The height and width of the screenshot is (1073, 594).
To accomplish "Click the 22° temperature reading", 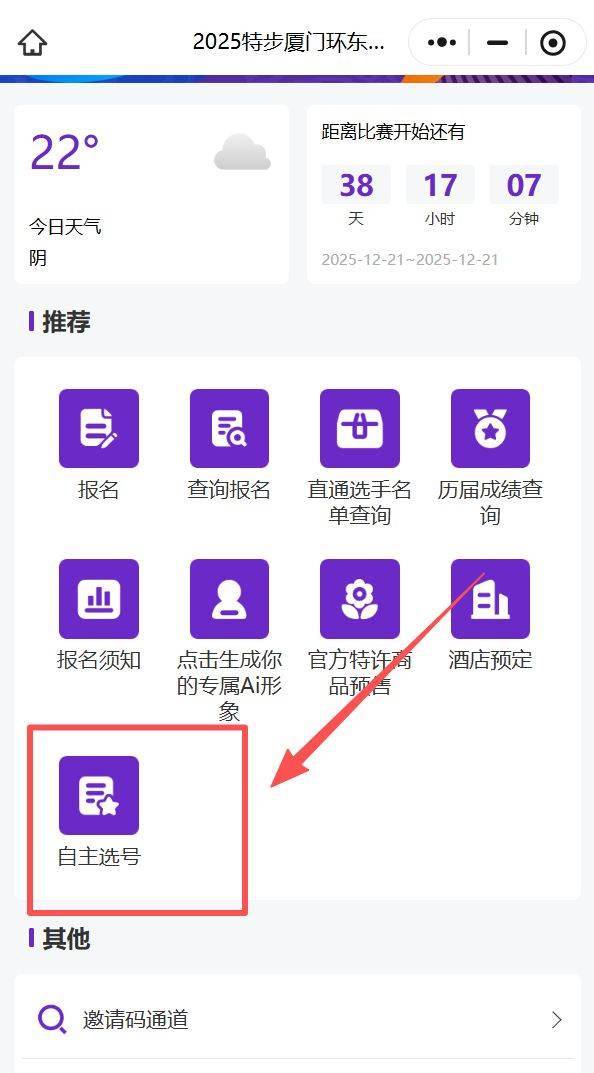I will [65, 152].
